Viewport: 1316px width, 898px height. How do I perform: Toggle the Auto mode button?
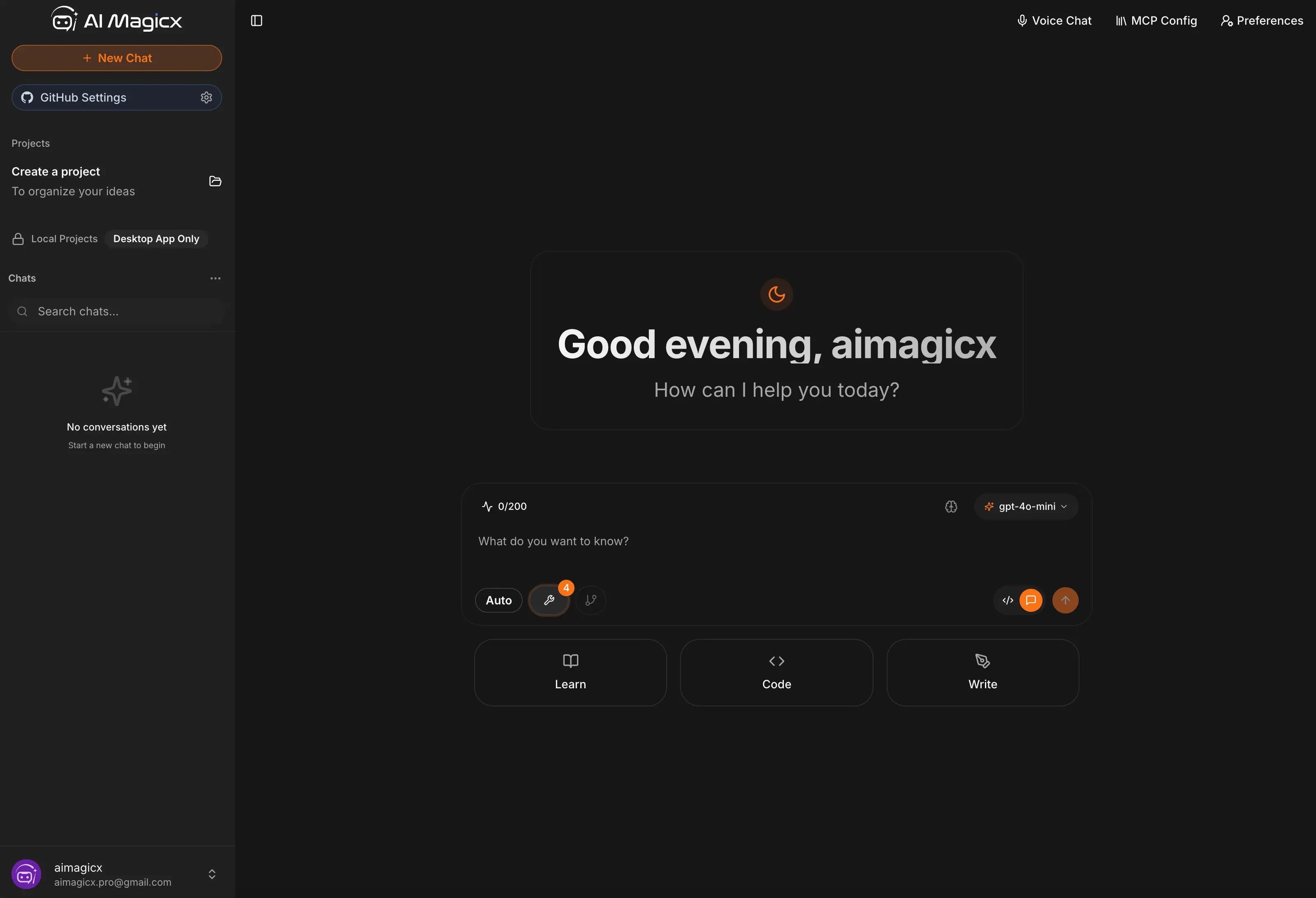coord(498,600)
